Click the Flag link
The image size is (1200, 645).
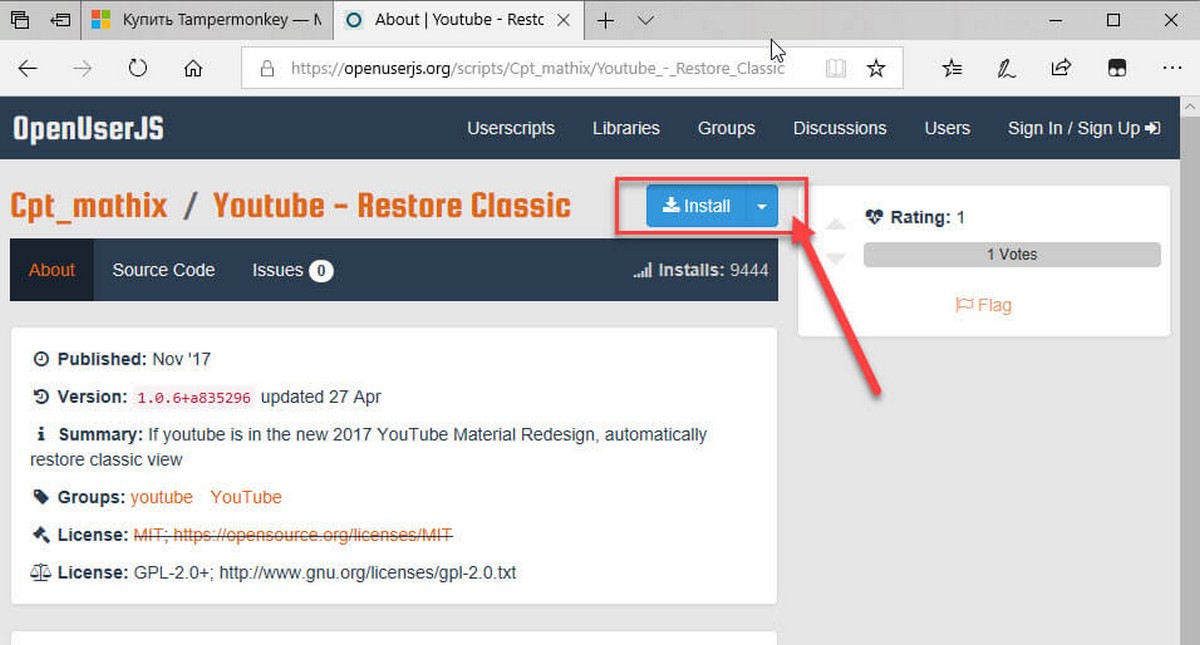[984, 305]
